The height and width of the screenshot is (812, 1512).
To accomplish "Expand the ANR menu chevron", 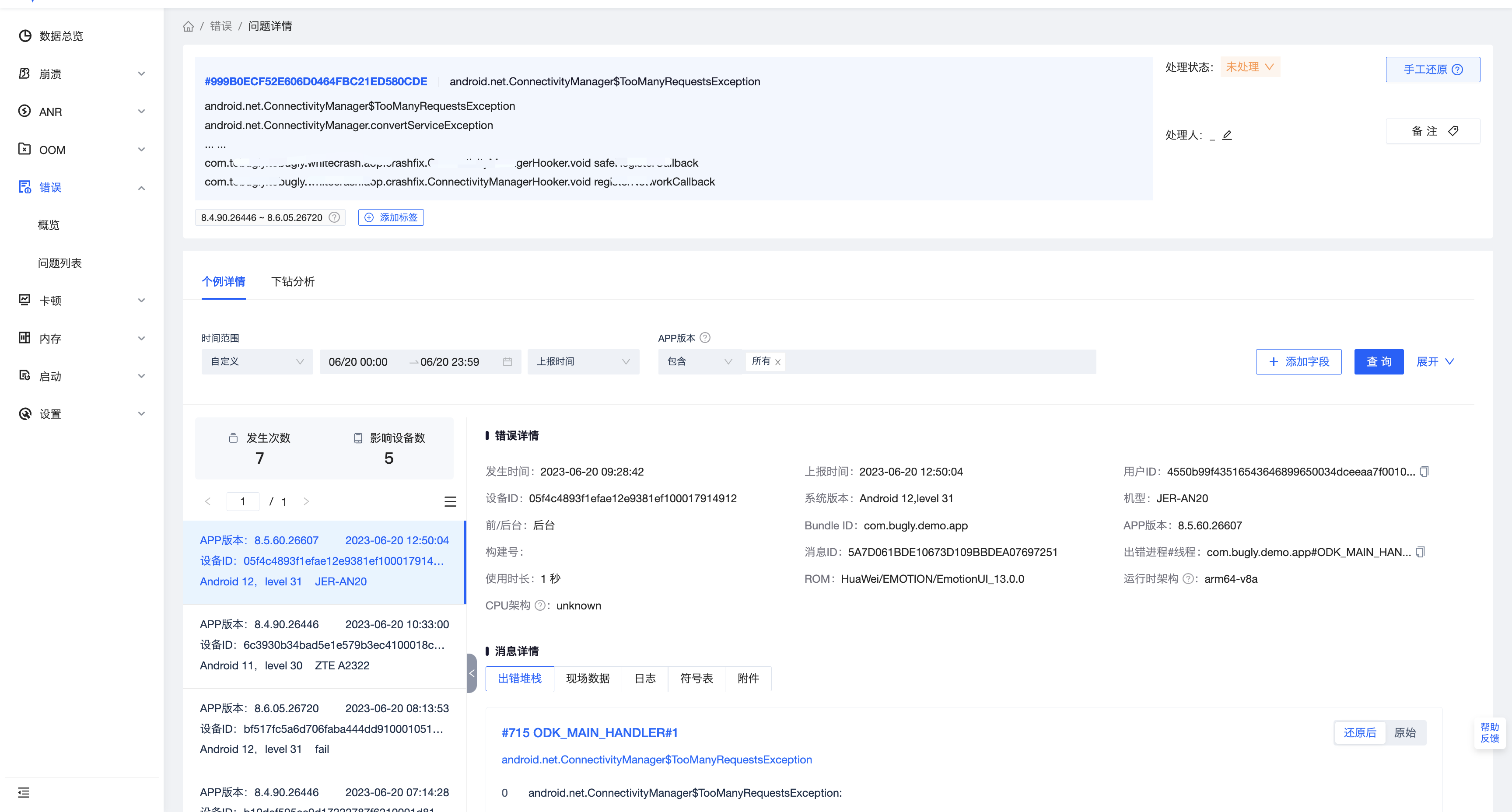I will (141, 112).
